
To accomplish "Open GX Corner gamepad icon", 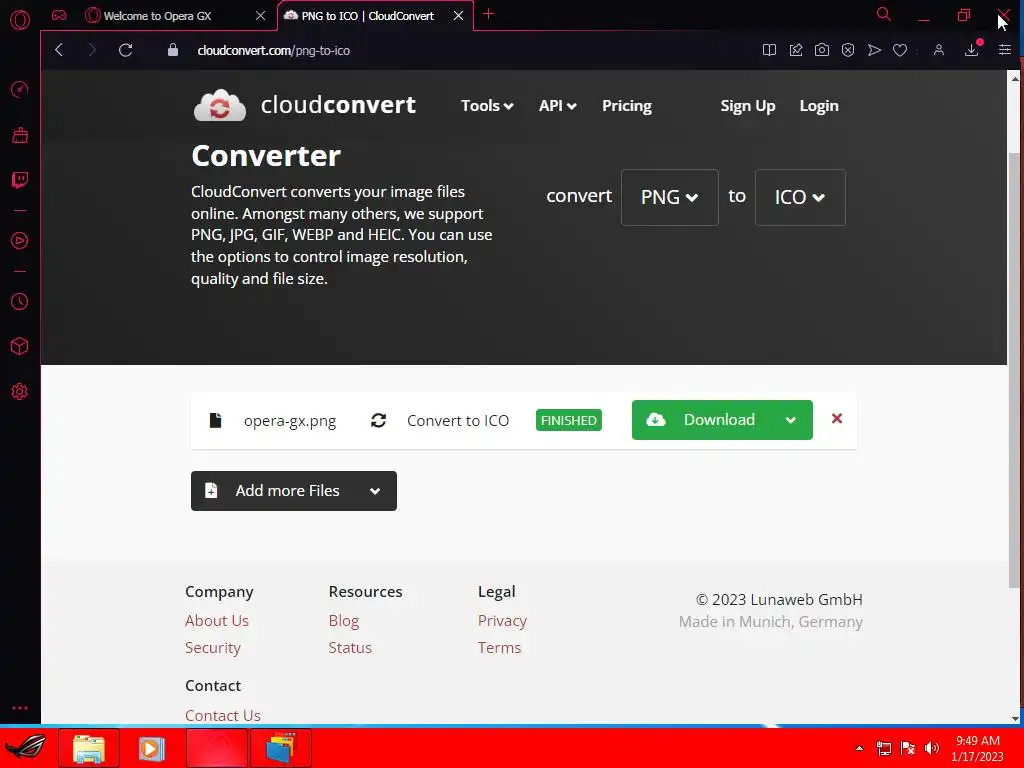I will coord(59,15).
